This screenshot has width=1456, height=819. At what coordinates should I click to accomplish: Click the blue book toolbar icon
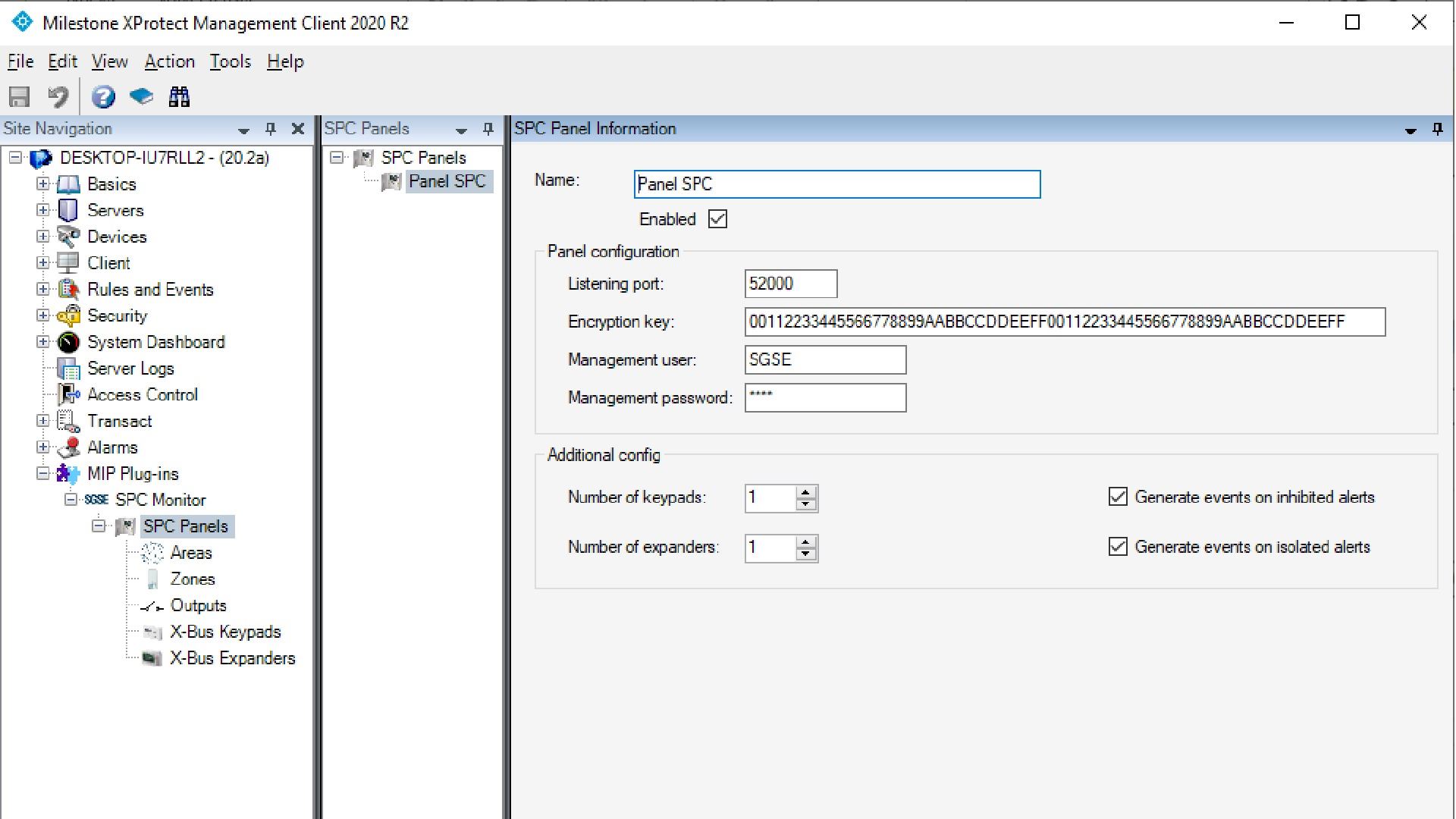(141, 97)
